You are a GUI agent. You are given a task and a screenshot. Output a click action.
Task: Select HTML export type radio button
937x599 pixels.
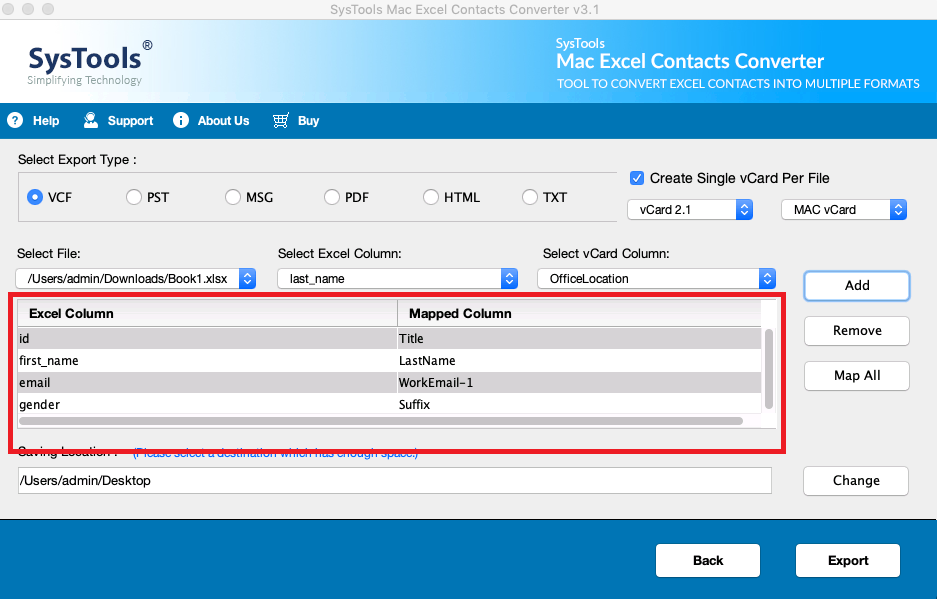tap(431, 197)
